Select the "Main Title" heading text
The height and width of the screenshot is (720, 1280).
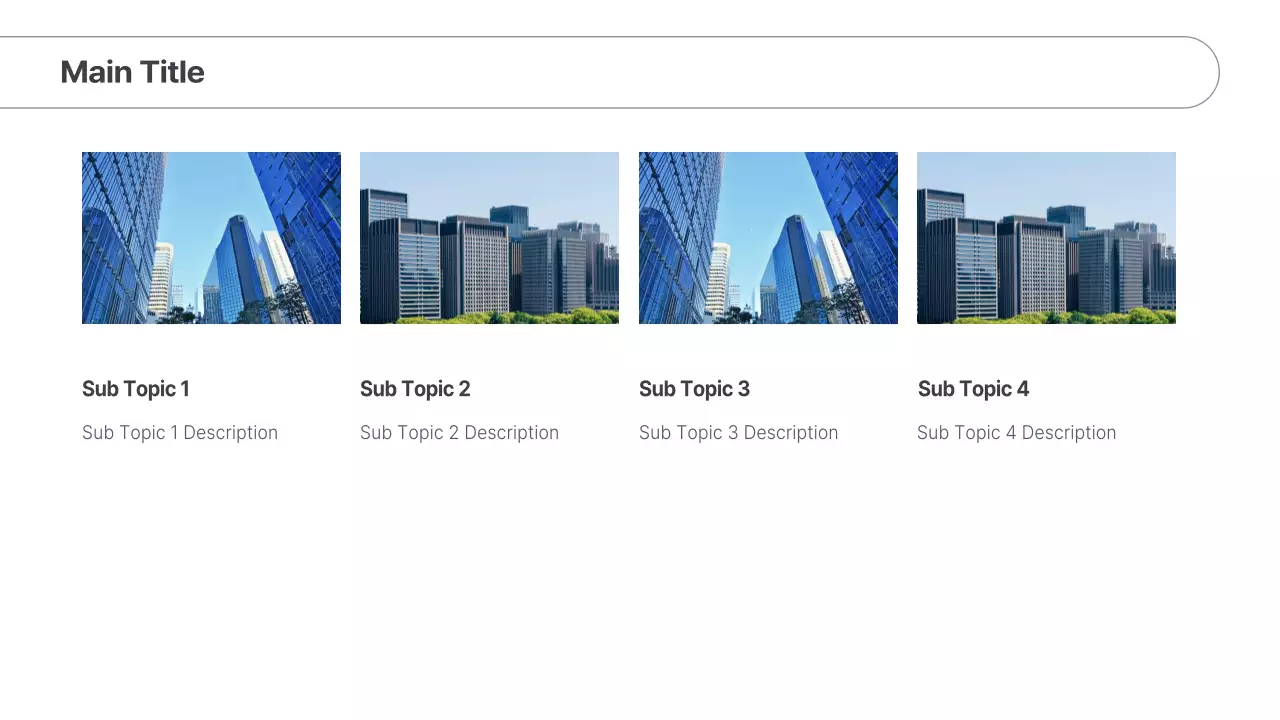(132, 72)
